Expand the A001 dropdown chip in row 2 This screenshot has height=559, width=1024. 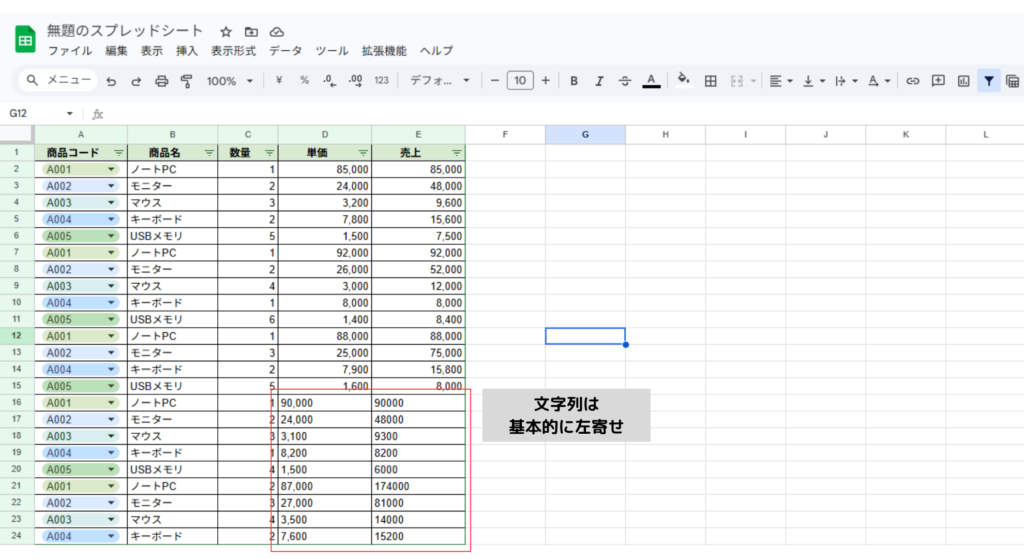(x=112, y=170)
